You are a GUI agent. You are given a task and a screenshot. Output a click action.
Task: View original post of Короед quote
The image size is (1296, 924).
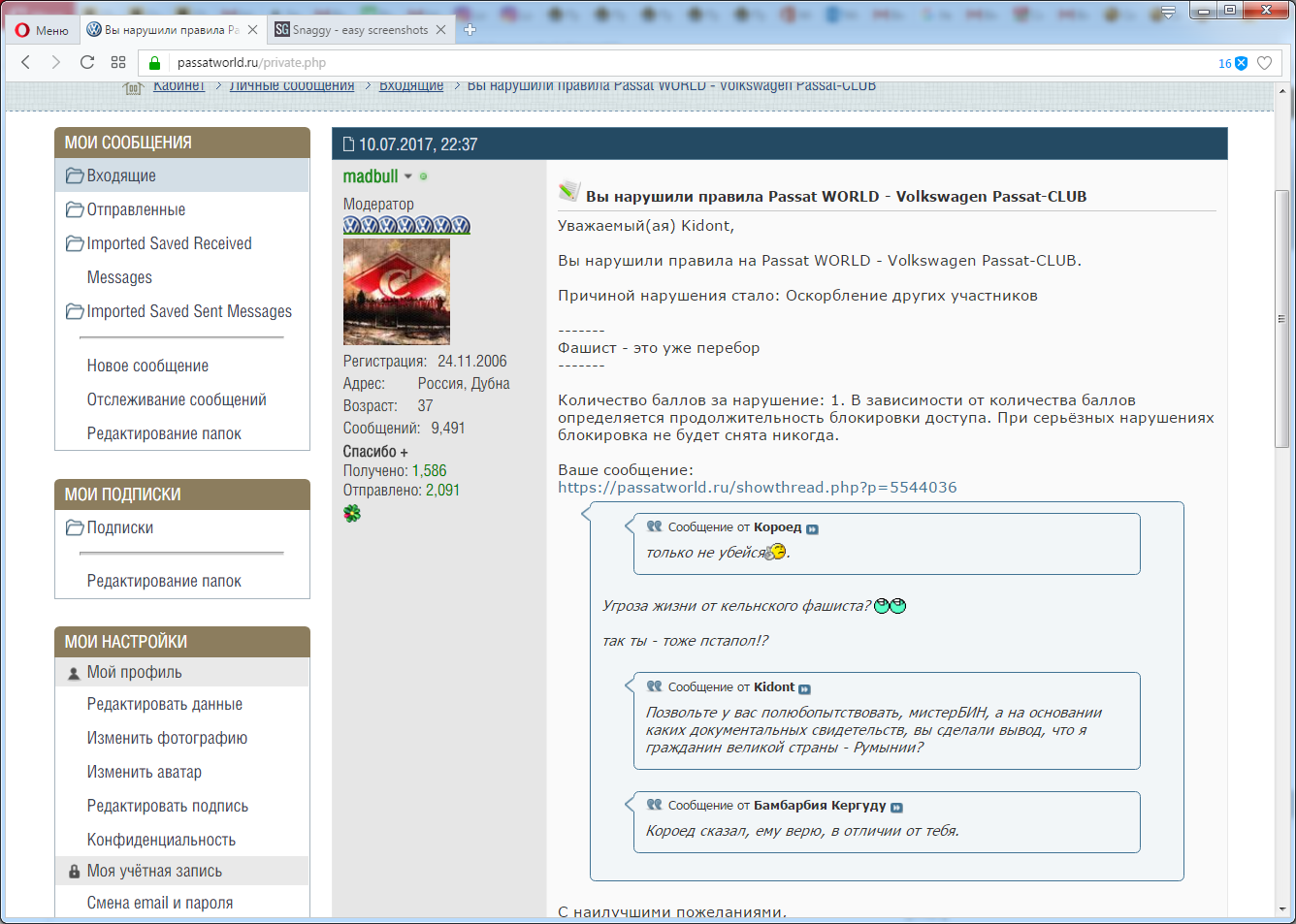point(813,528)
